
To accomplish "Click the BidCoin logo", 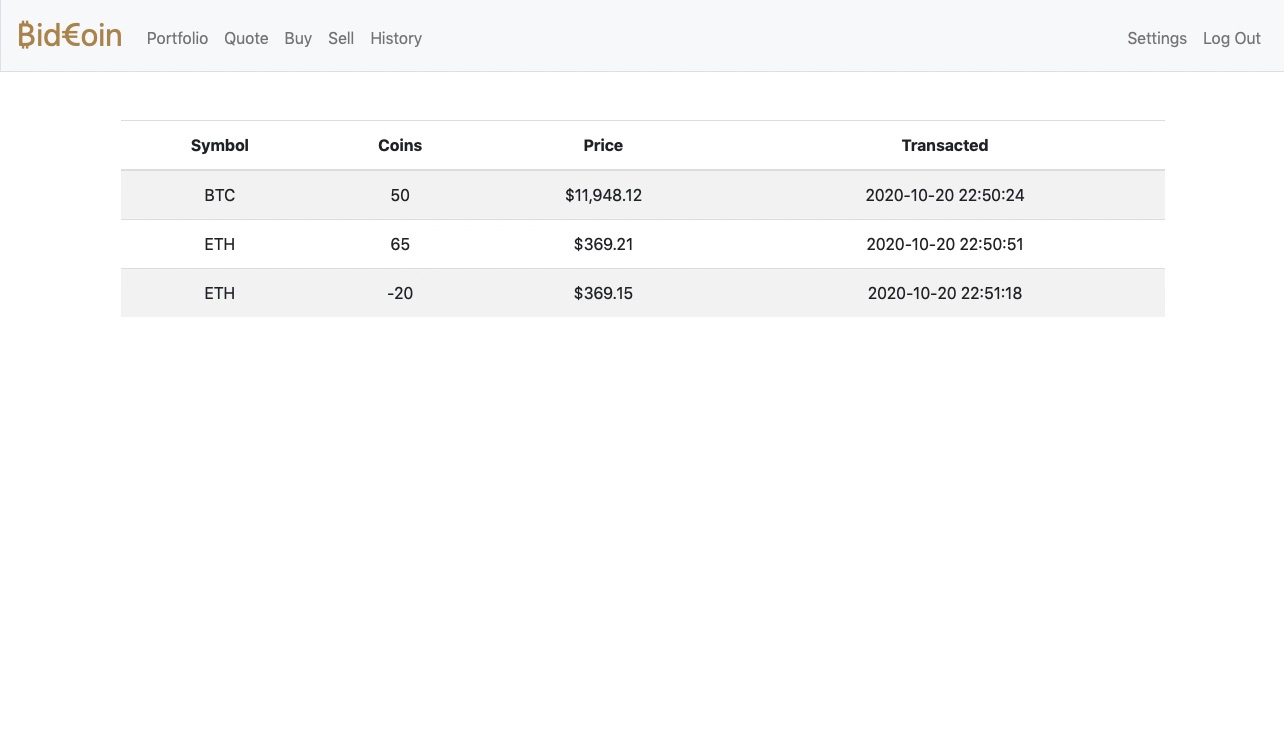I will coord(70,36).
